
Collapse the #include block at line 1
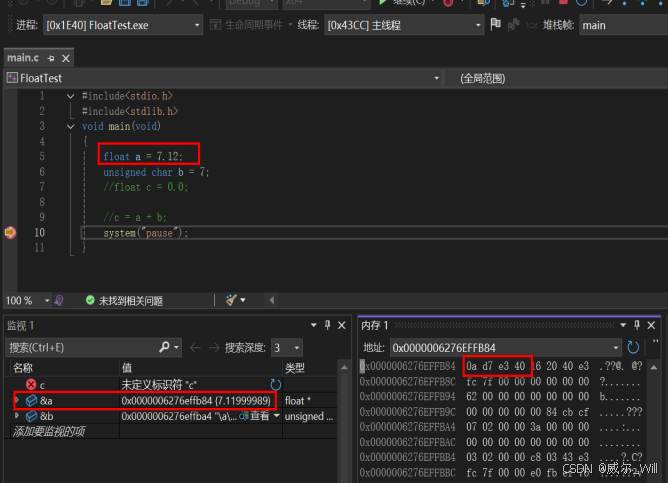pyautogui.click(x=71, y=96)
